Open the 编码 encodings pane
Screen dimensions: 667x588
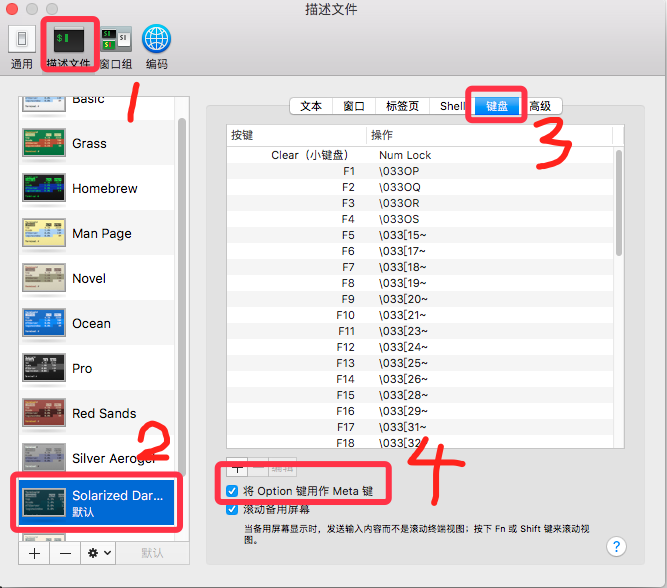157,47
